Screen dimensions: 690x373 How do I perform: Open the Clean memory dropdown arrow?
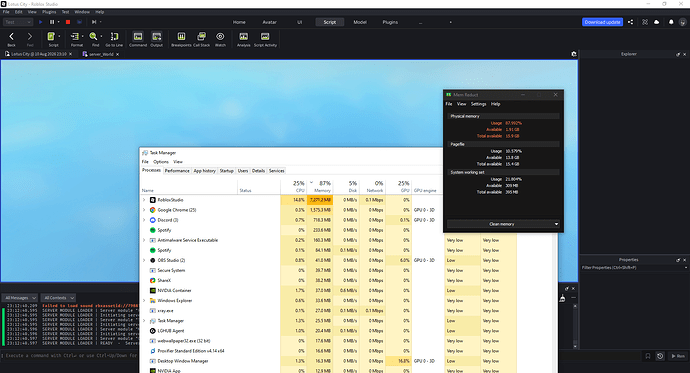pyautogui.click(x=556, y=224)
